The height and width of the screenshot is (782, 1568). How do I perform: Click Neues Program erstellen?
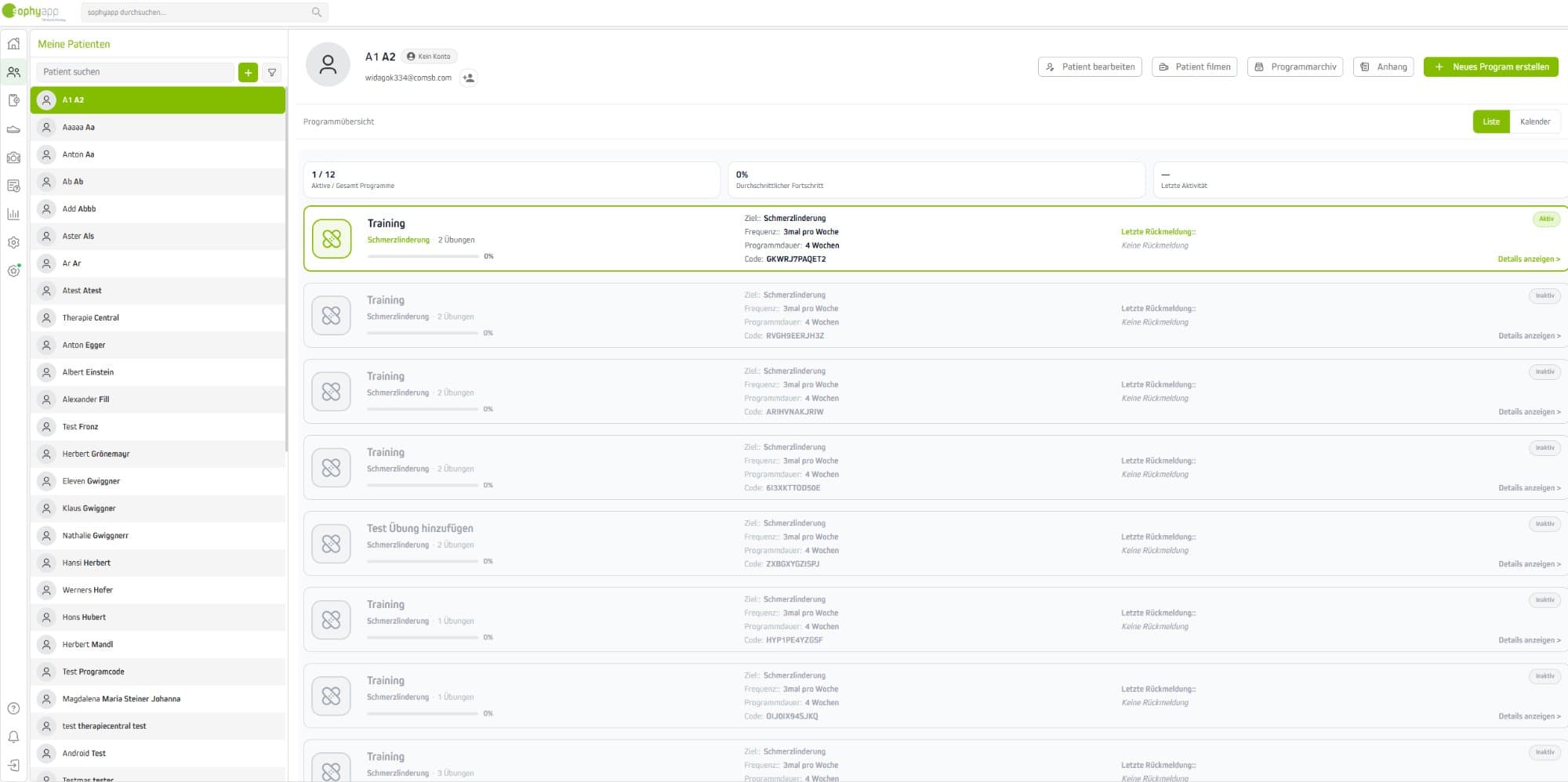pos(1491,67)
